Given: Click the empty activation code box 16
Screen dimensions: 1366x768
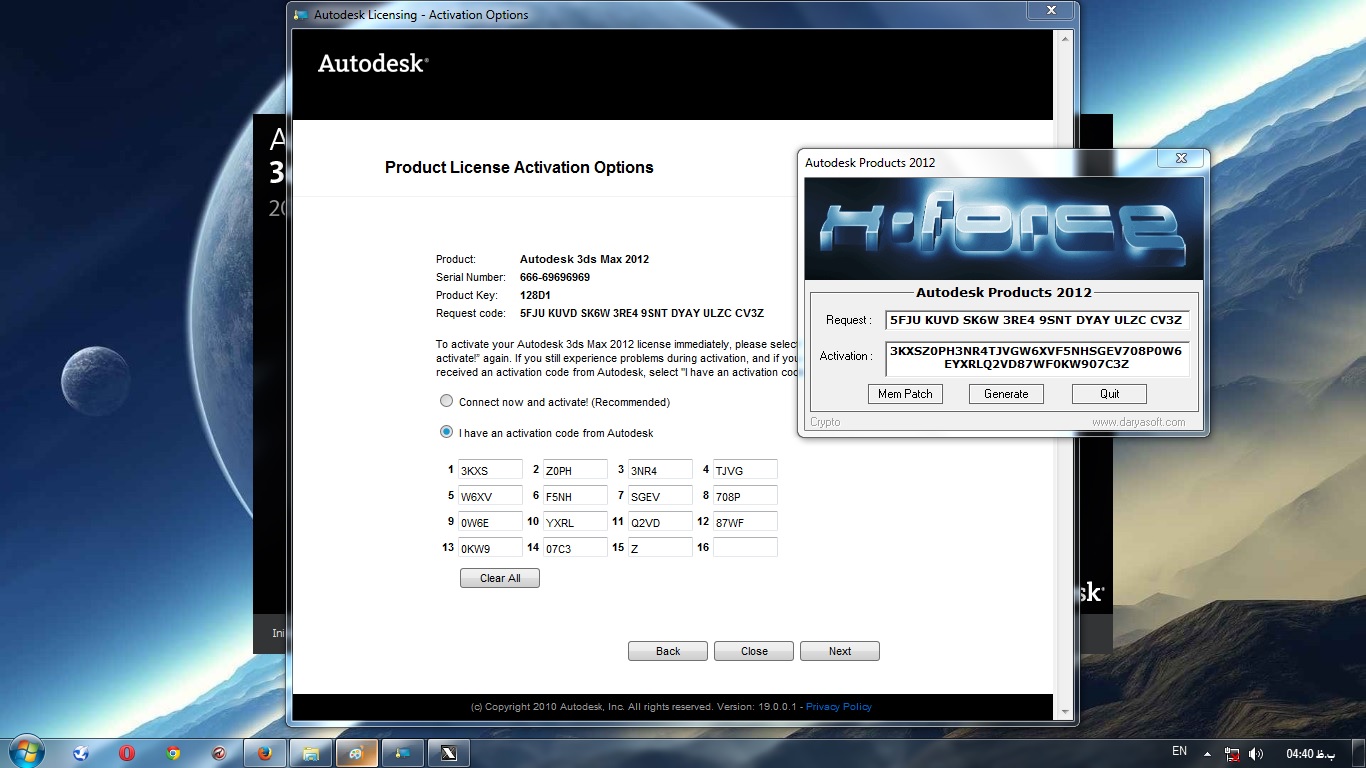Looking at the screenshot, I should 745,548.
